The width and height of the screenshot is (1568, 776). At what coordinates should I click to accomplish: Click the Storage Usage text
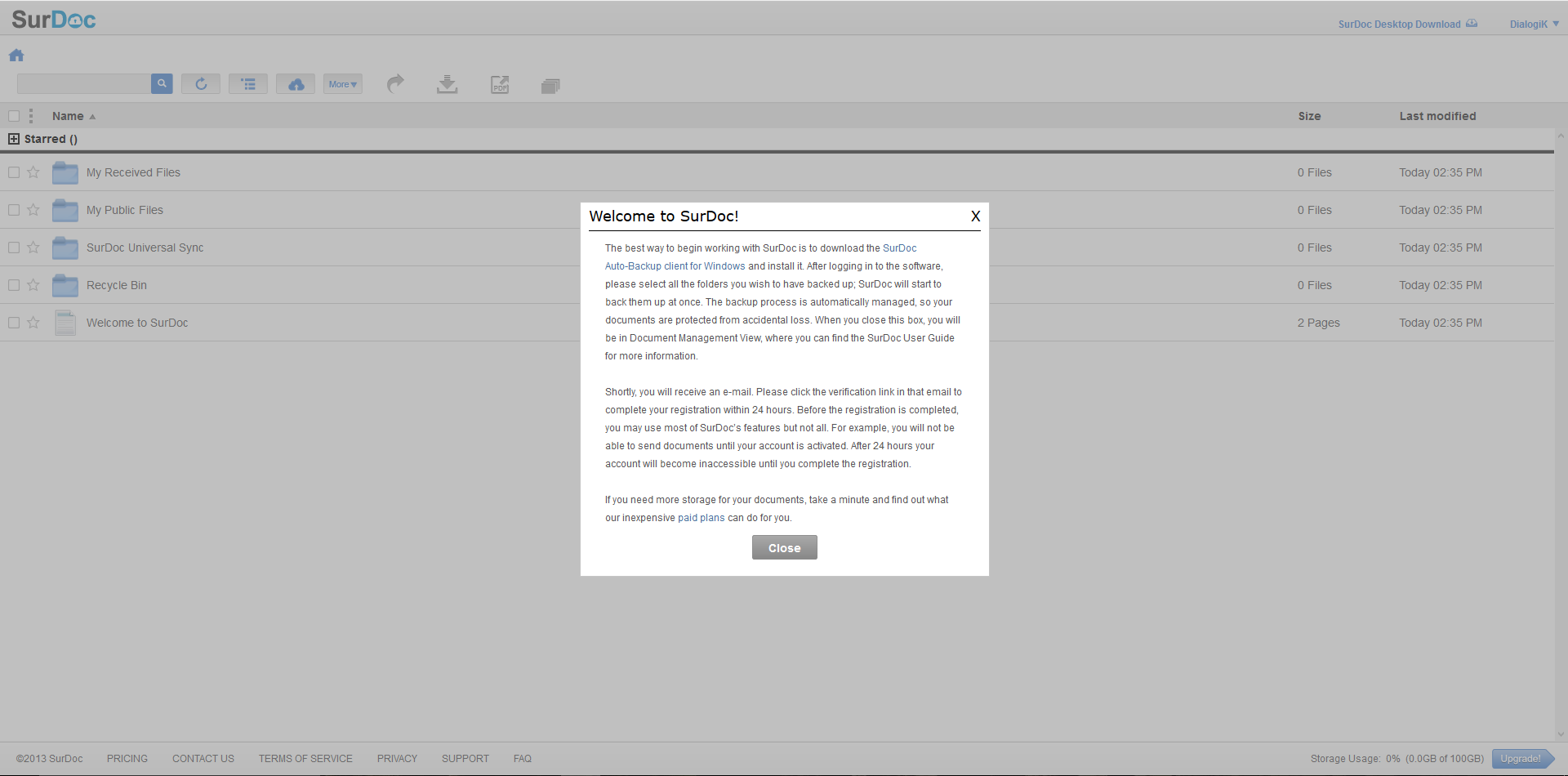[x=1397, y=759]
